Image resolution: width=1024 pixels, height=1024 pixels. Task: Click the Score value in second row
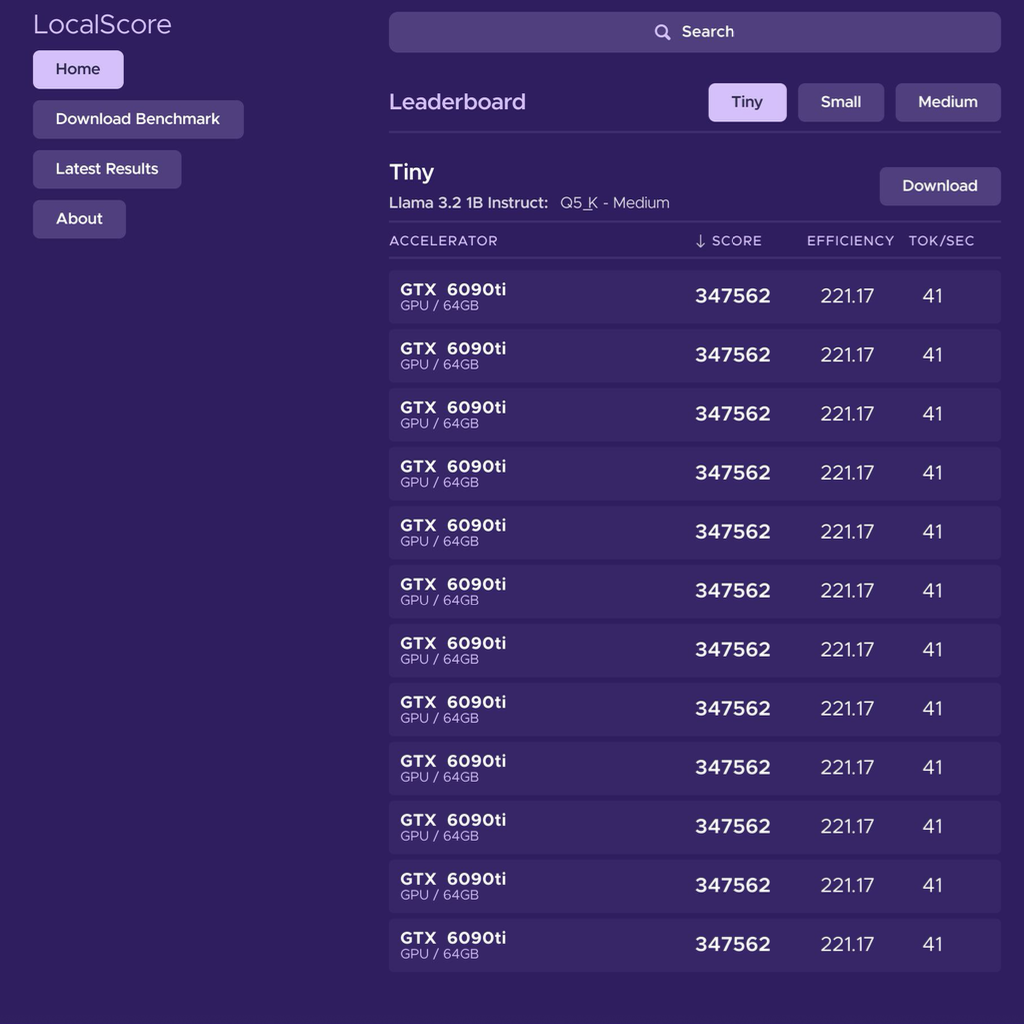click(x=733, y=355)
